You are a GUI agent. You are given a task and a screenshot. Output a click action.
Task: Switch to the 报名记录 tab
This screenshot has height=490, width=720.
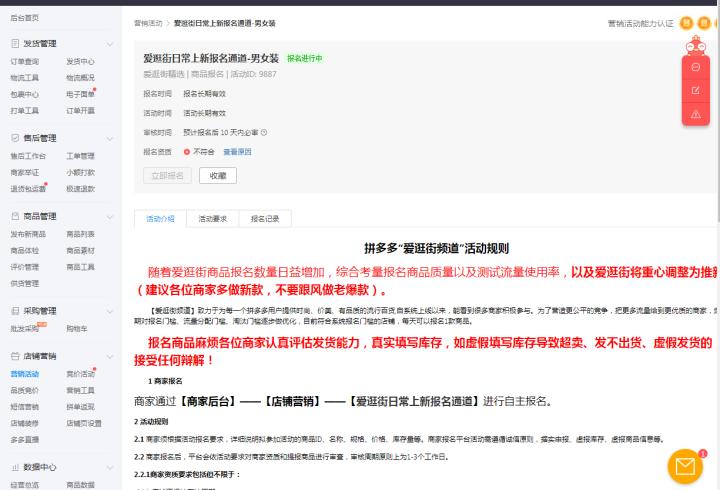click(265, 219)
